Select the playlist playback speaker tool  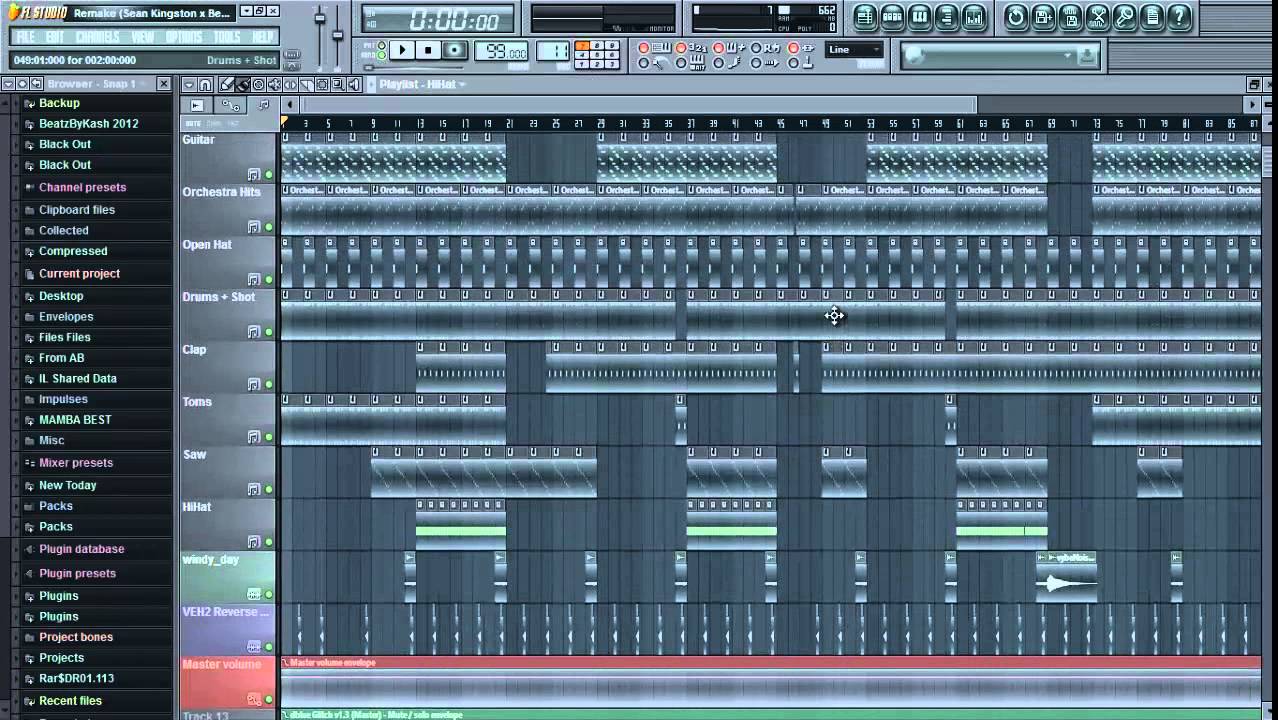354,85
